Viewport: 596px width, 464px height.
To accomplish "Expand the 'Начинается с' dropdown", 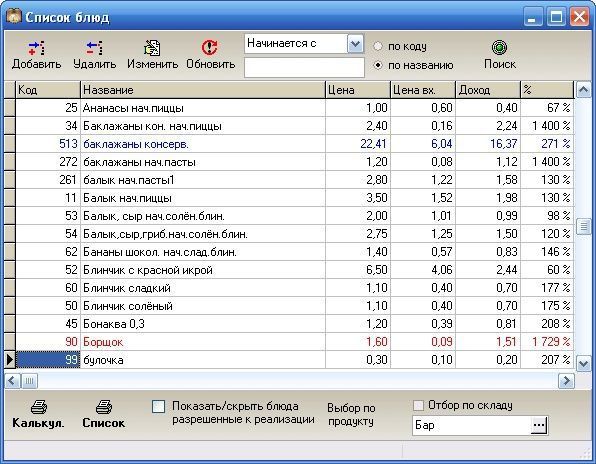I will tap(355, 44).
